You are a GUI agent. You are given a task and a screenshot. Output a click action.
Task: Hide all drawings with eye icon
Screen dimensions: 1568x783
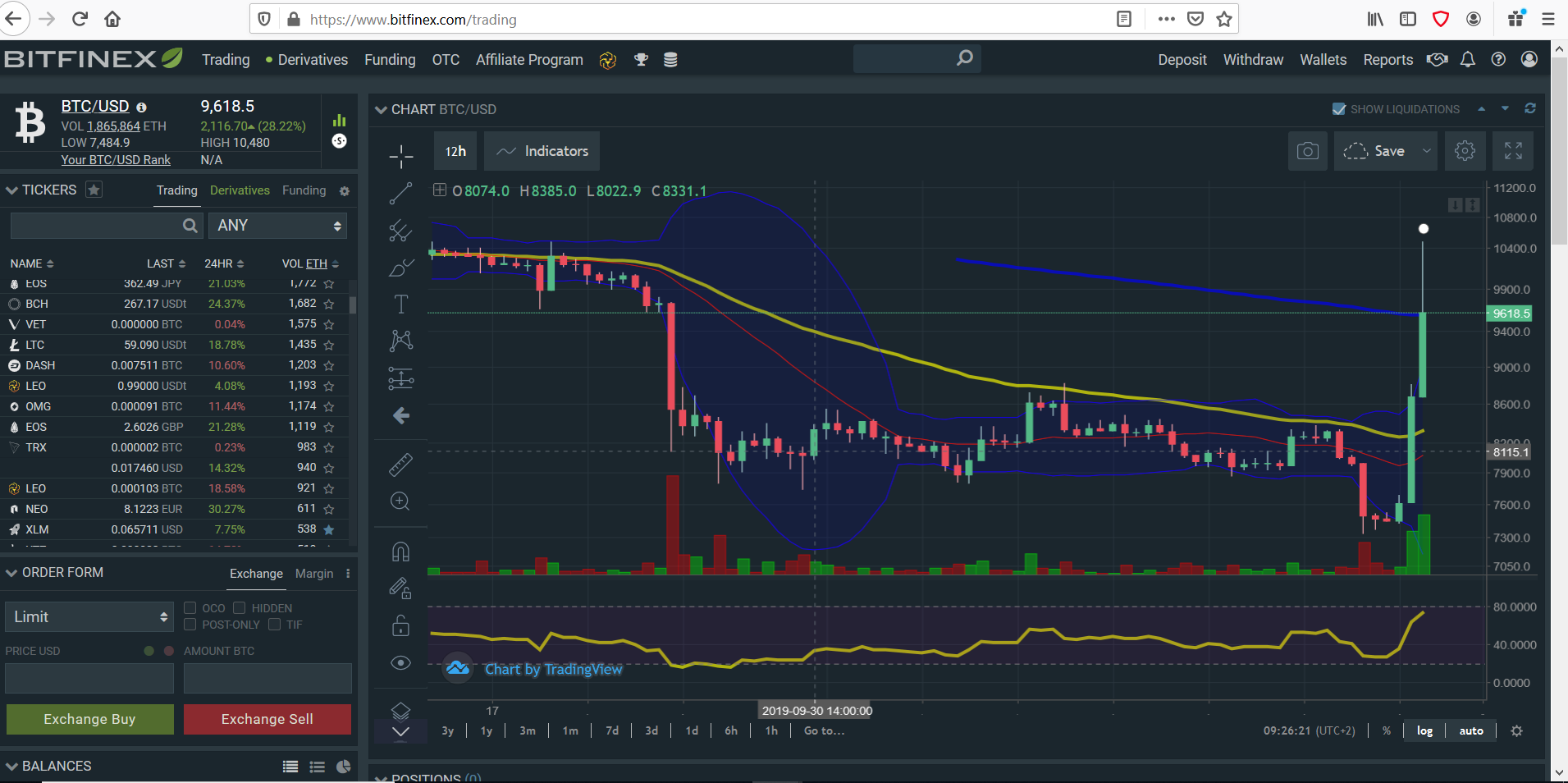click(x=400, y=663)
